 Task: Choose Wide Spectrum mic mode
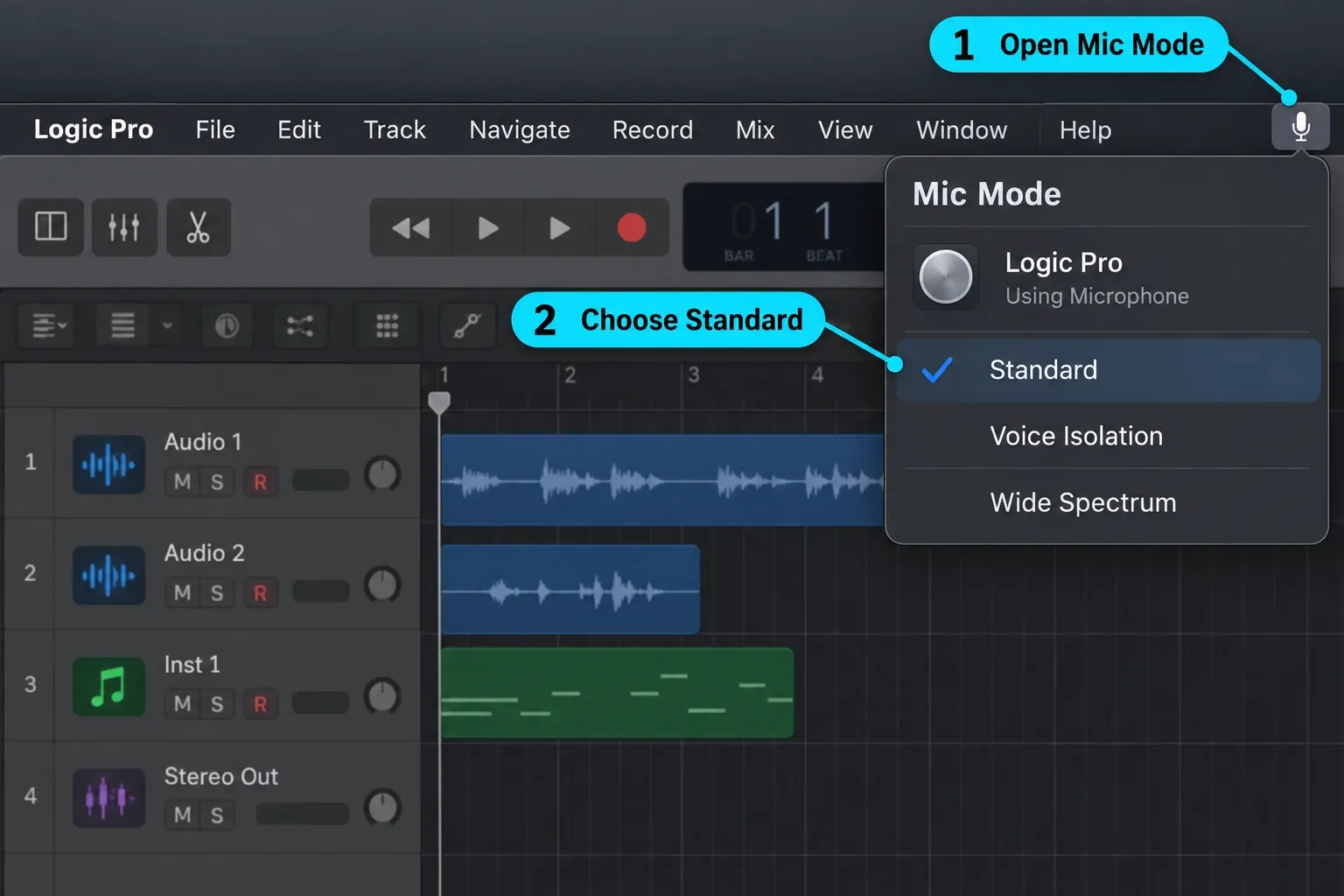coord(1108,502)
